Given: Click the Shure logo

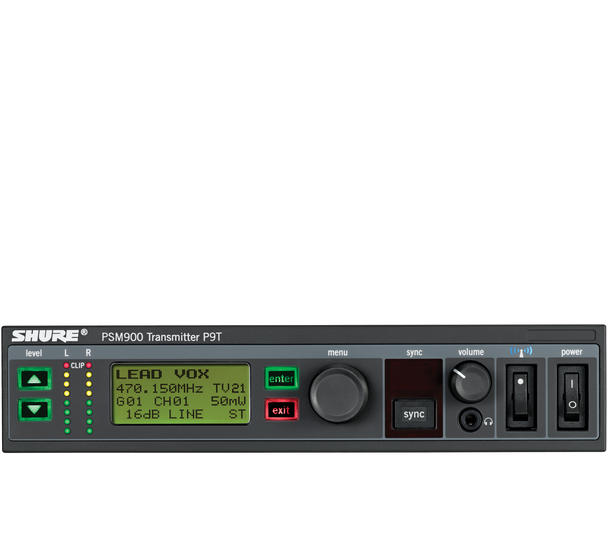Looking at the screenshot, I should tap(49, 336).
